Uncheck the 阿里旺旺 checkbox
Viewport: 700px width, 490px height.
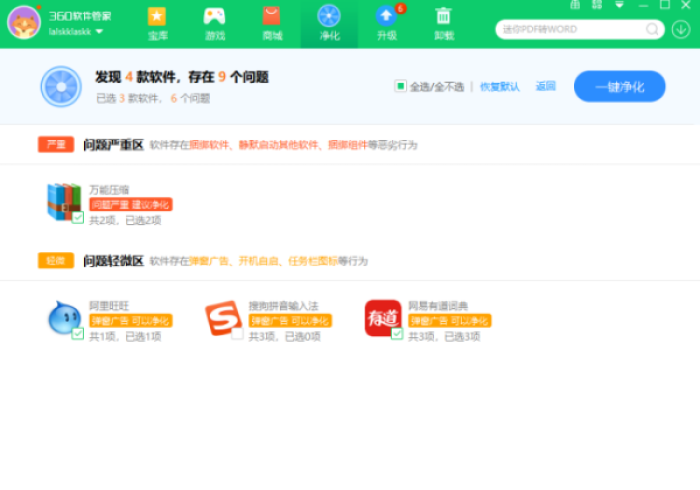click(x=78, y=333)
